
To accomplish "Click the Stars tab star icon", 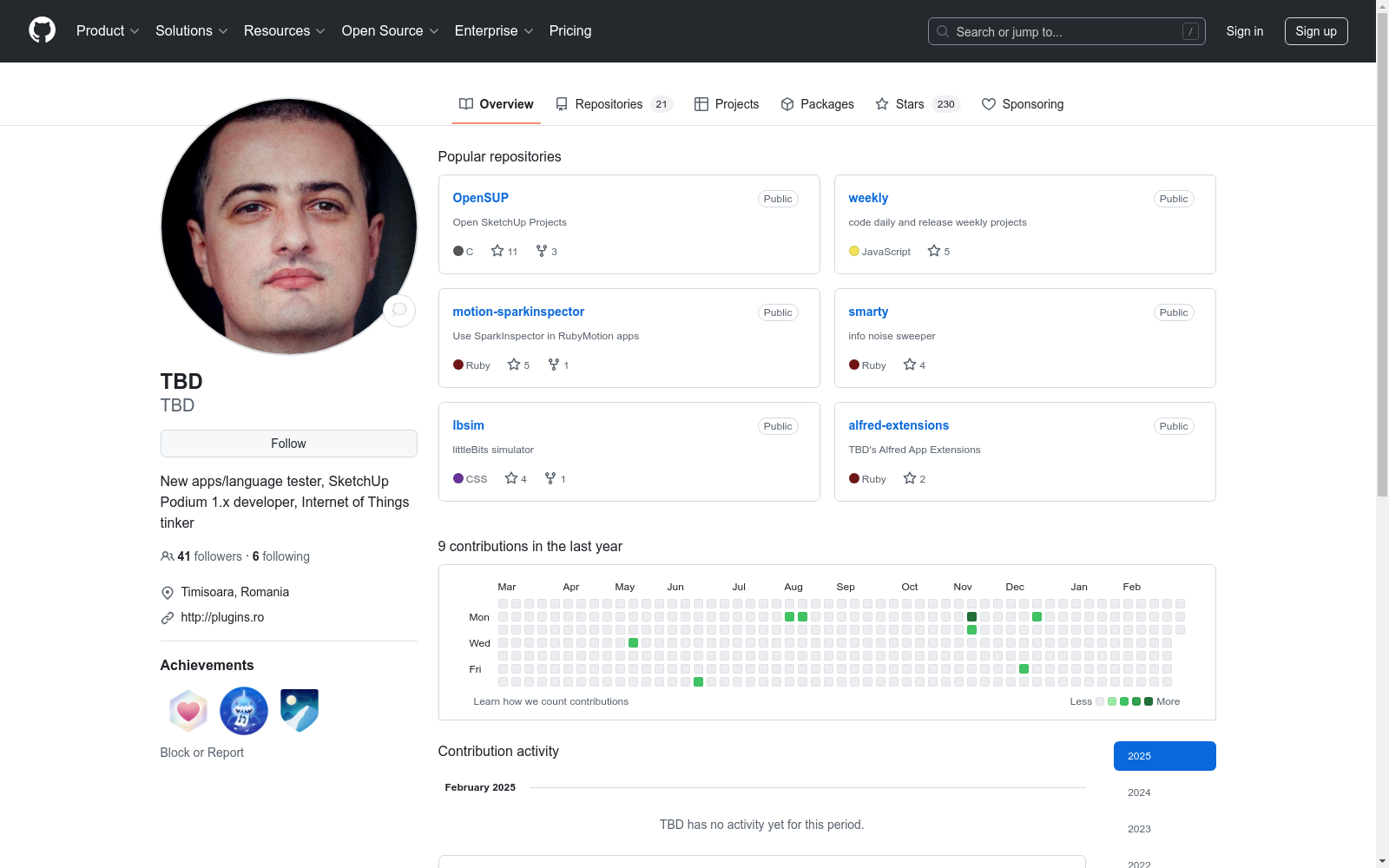I will pyautogui.click(x=882, y=104).
